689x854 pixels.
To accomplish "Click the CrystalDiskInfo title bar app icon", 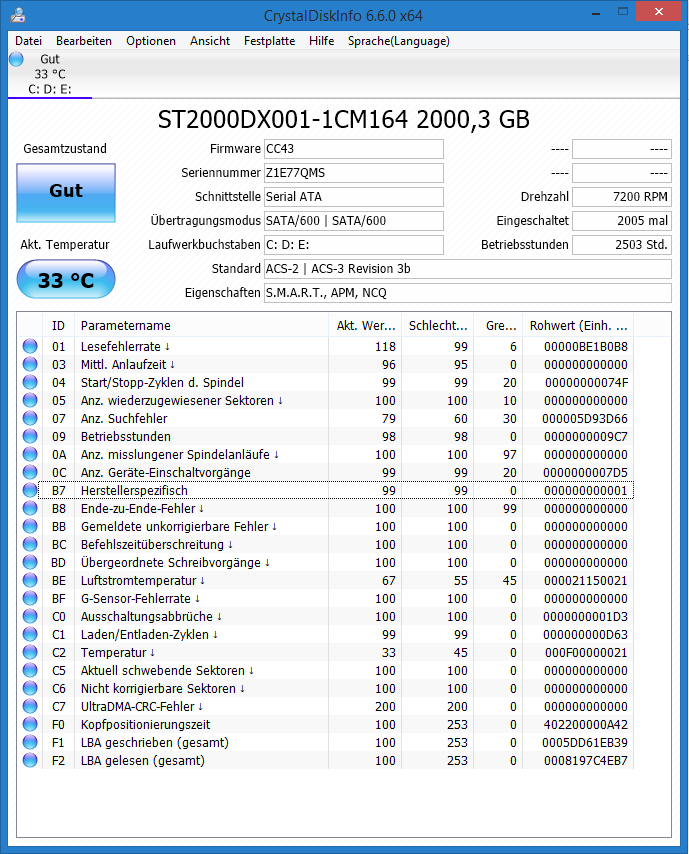I will coord(18,15).
